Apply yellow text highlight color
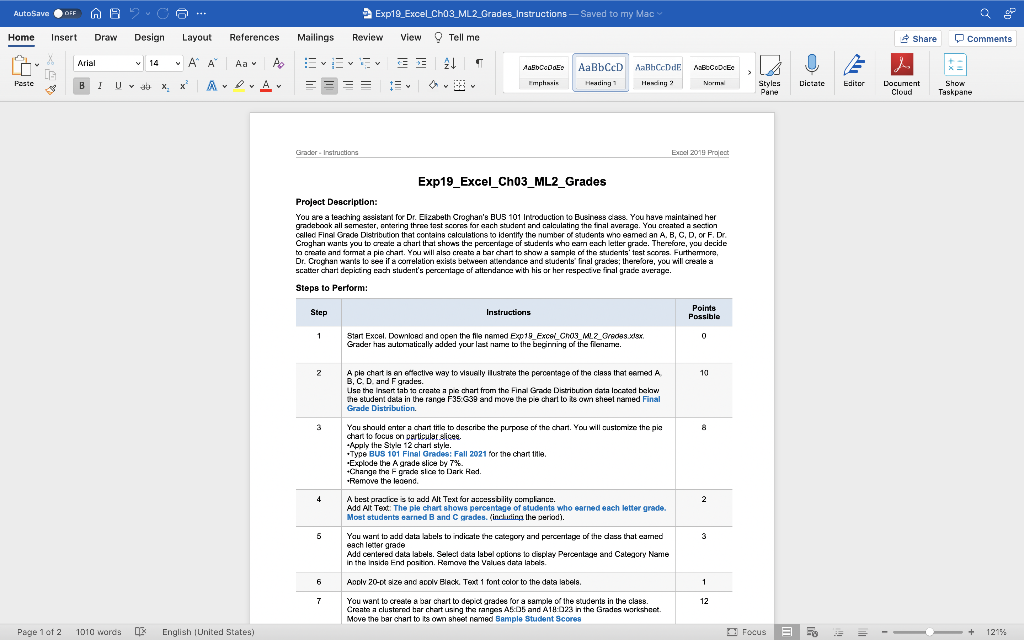This screenshot has width=1024, height=640. tap(239, 86)
